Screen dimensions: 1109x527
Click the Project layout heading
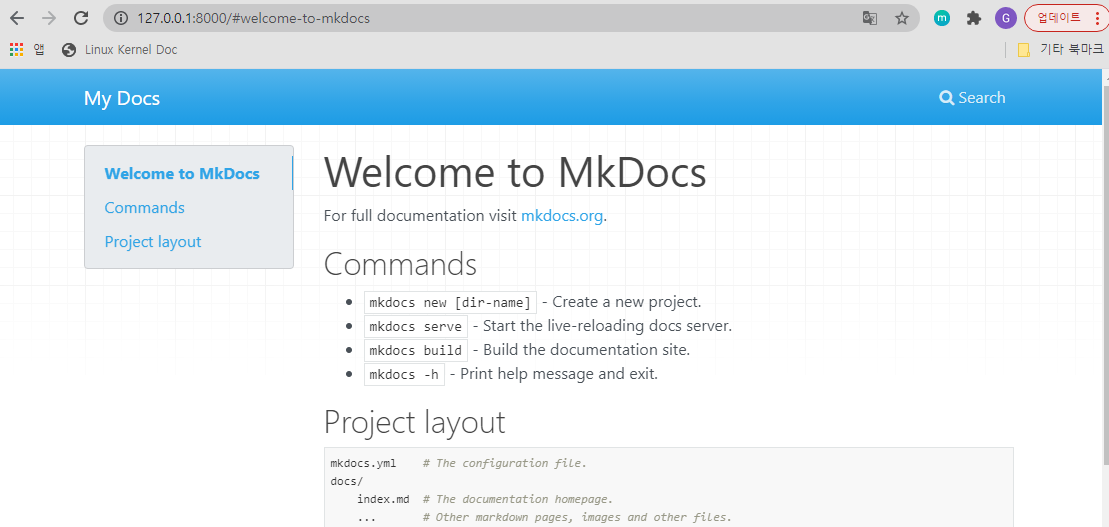click(x=414, y=422)
